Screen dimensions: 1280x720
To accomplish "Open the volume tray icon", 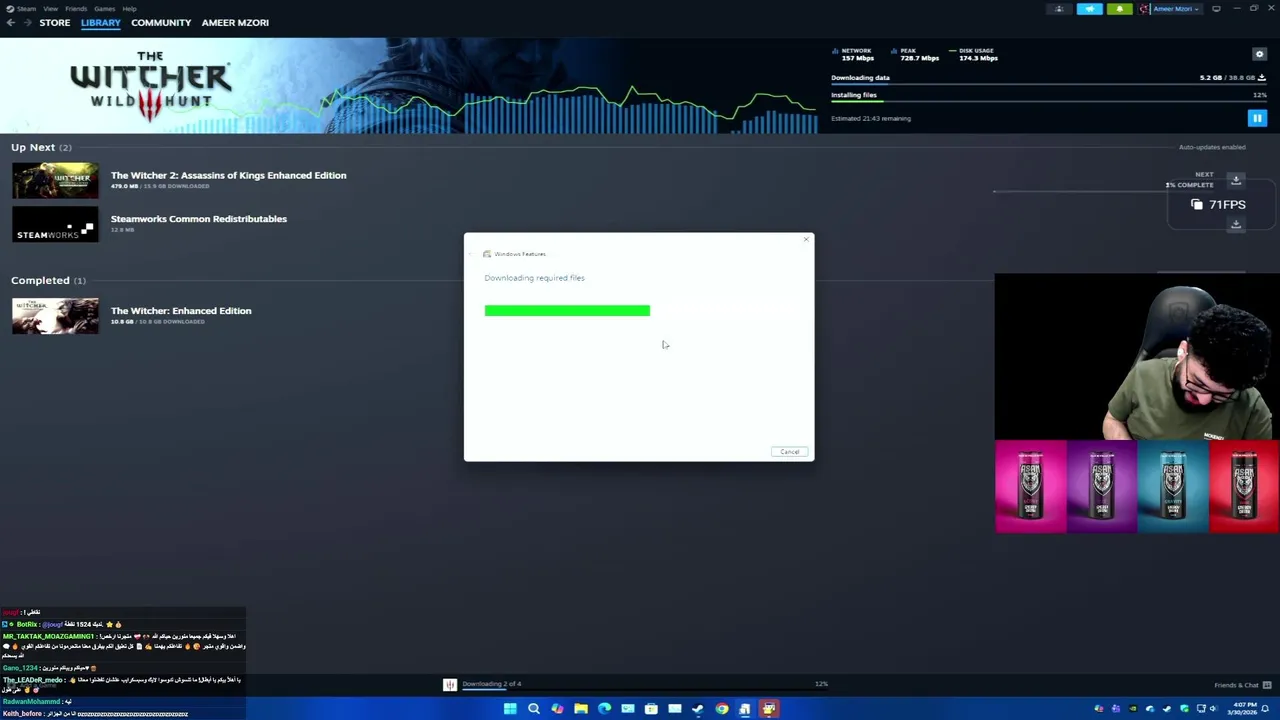I will click(1214, 709).
